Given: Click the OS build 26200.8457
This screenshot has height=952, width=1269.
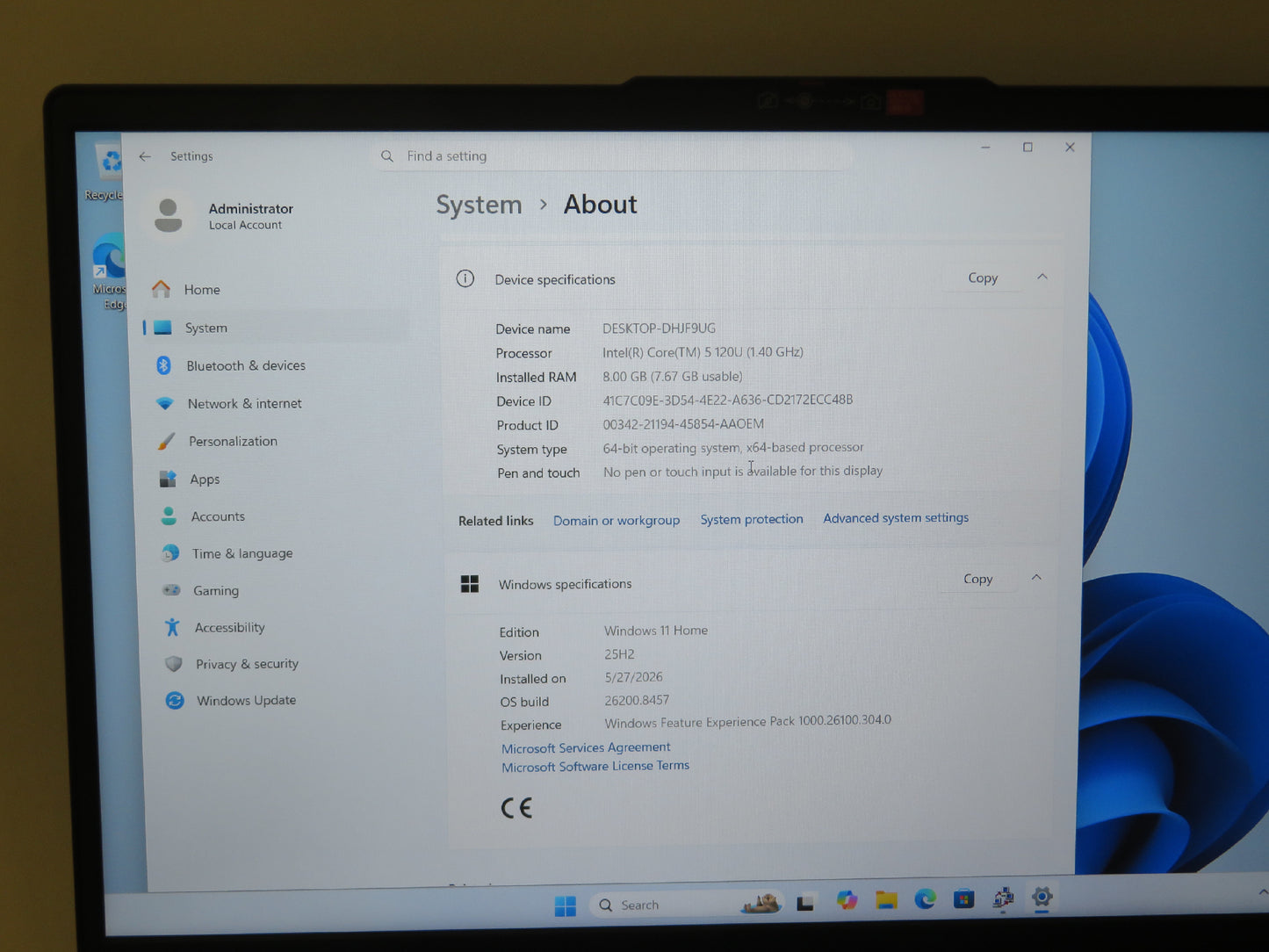Looking at the screenshot, I should [637, 700].
